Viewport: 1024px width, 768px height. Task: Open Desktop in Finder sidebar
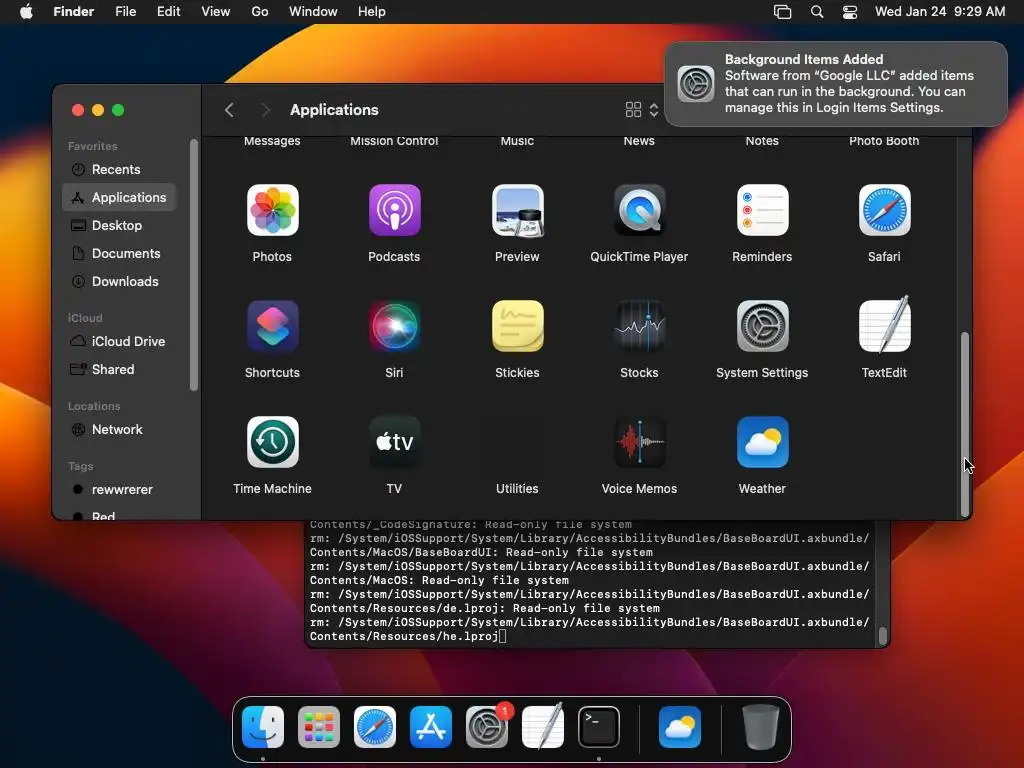(119, 225)
